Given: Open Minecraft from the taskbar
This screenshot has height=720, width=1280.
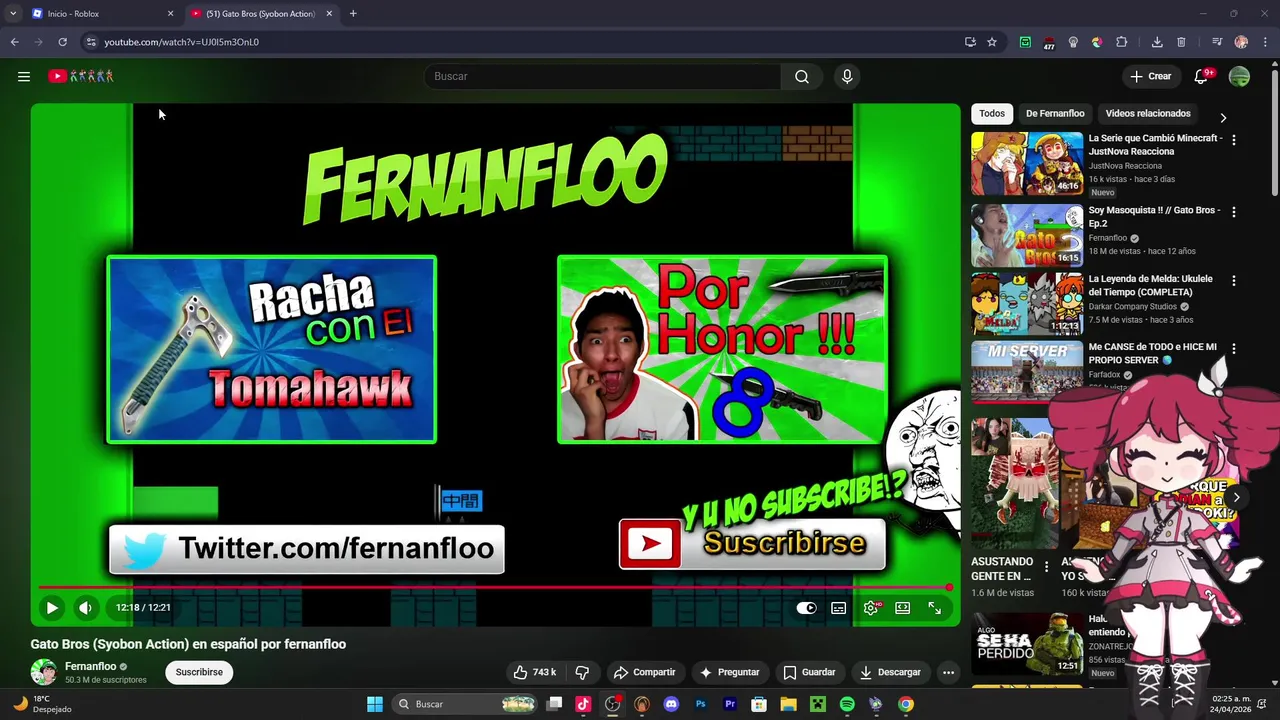Looking at the screenshot, I should point(817,704).
